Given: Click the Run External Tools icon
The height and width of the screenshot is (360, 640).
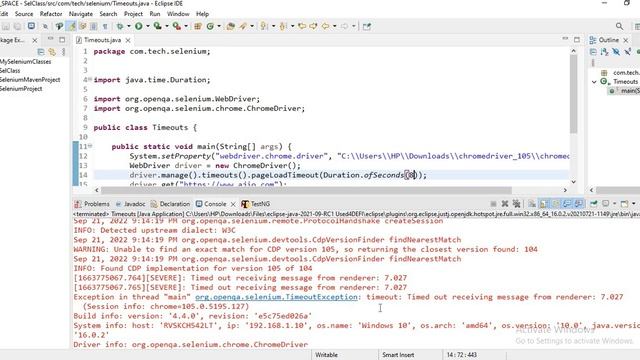Looking at the screenshot, I should pyautogui.click(x=177, y=26).
